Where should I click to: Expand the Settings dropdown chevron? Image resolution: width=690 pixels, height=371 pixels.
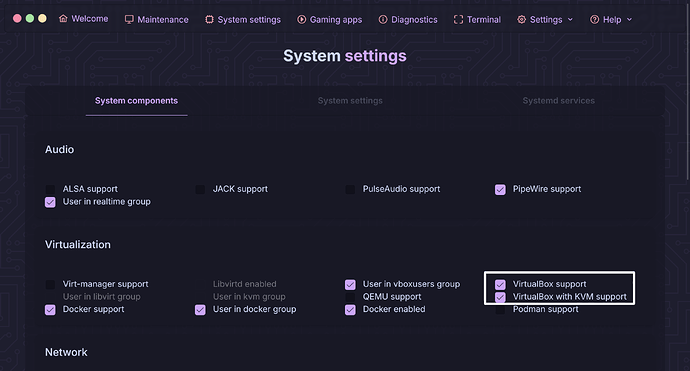pyautogui.click(x=570, y=19)
